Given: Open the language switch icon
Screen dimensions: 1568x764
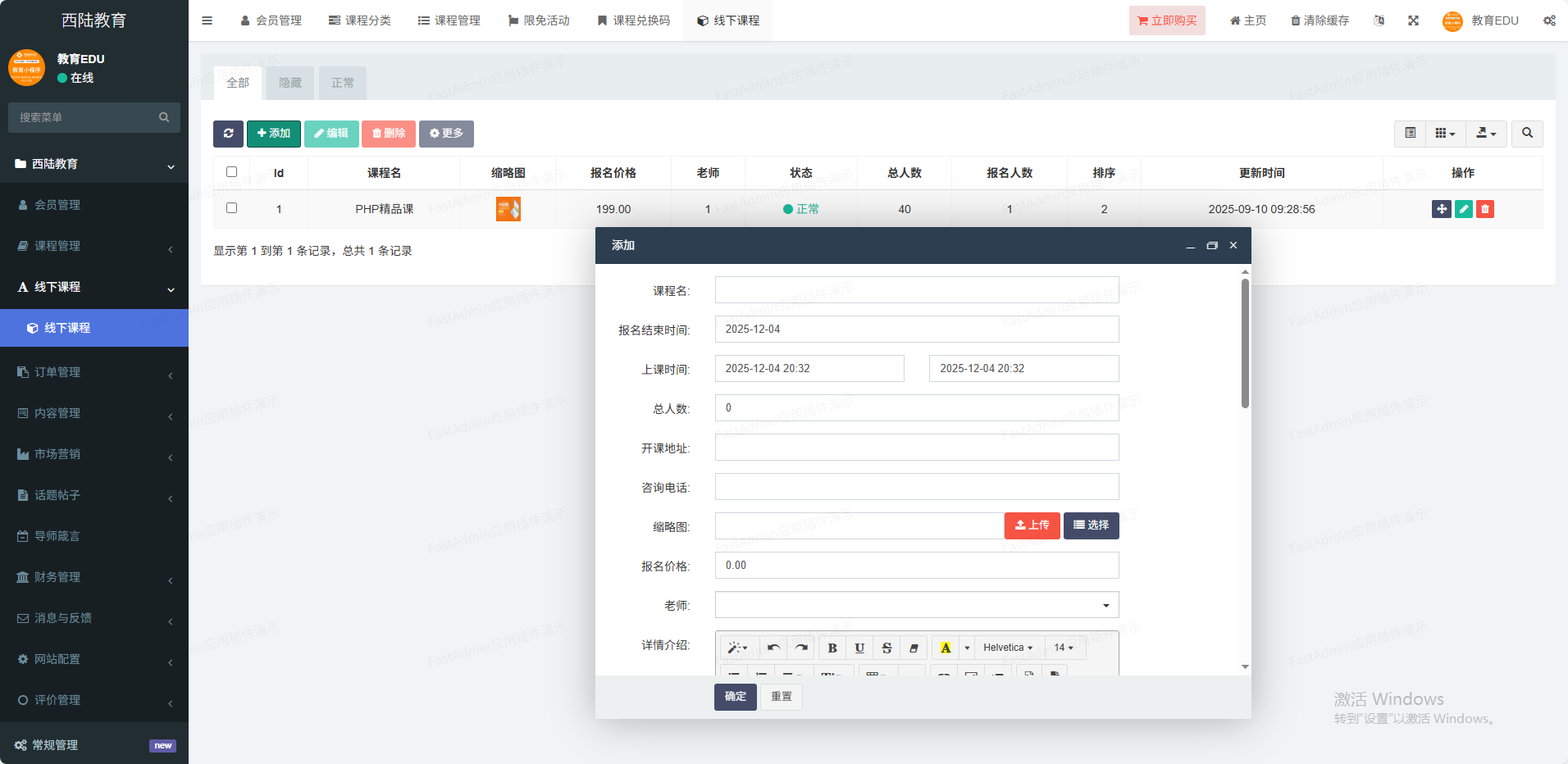Looking at the screenshot, I should (x=1379, y=20).
